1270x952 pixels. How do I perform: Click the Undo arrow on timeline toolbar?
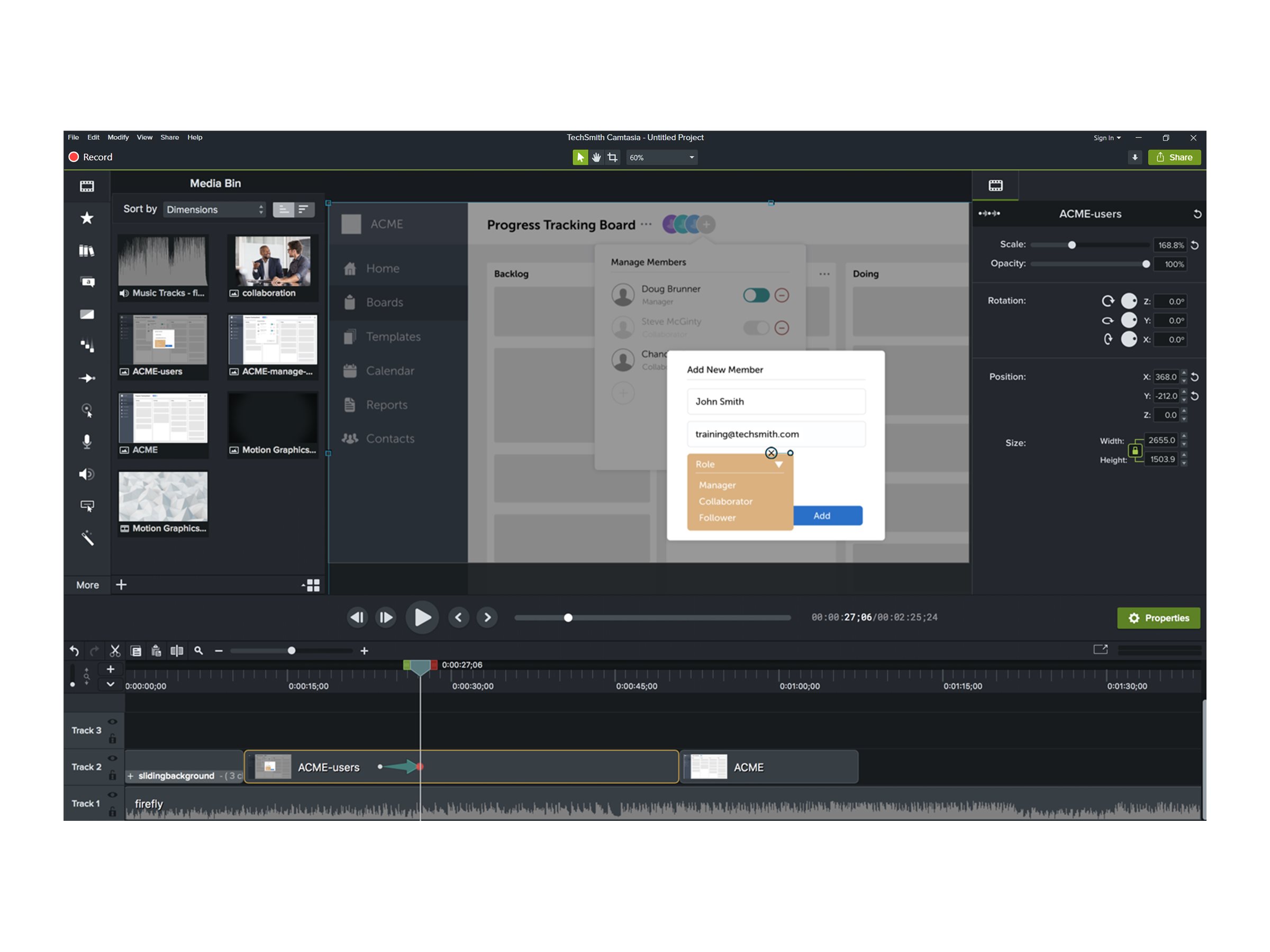pos(74,651)
